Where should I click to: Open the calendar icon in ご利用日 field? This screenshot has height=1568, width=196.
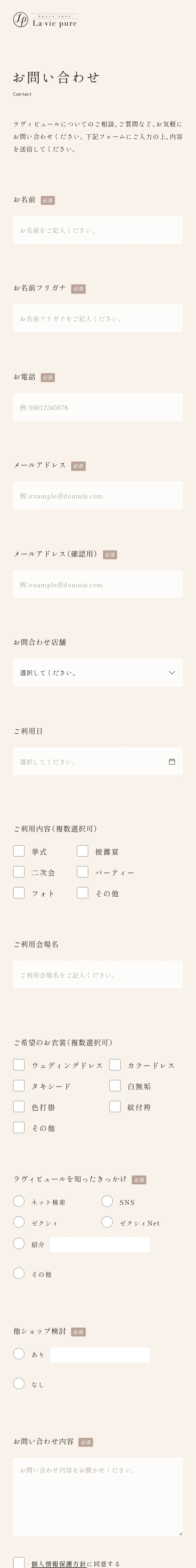pyautogui.click(x=172, y=762)
